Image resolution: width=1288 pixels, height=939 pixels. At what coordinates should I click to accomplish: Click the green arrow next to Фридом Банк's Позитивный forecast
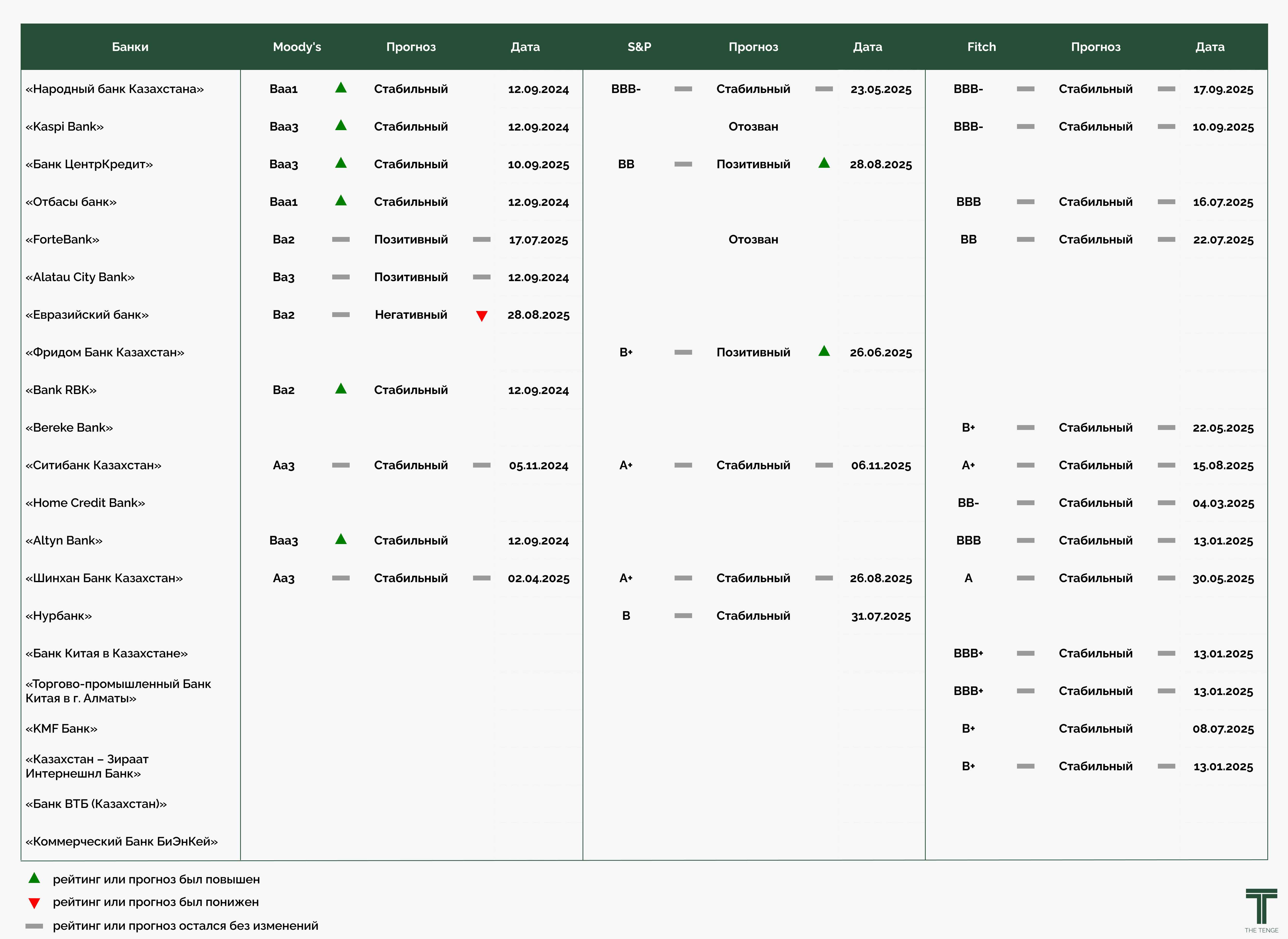tap(823, 351)
